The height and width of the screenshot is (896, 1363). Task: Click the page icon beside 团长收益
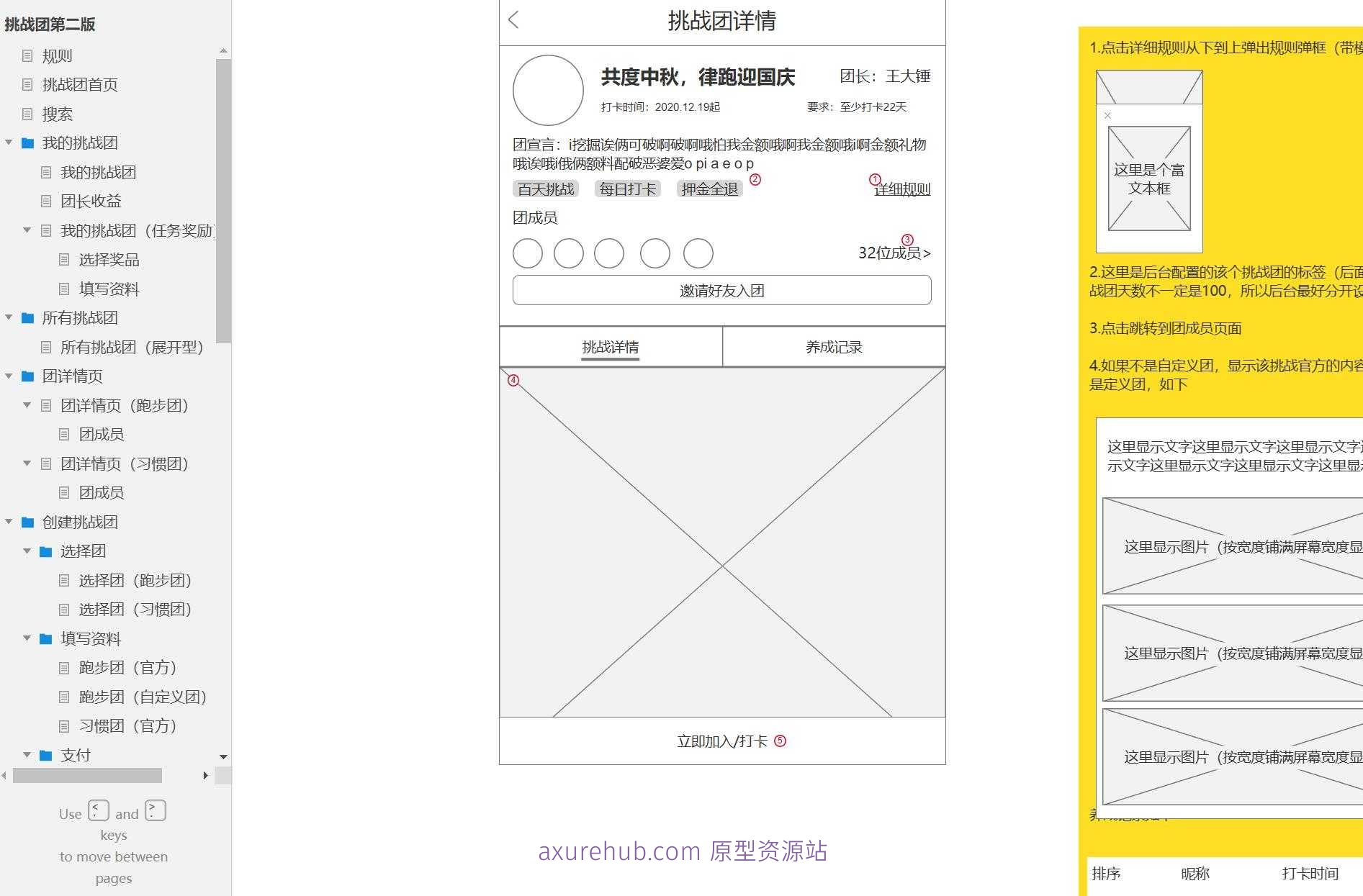point(46,201)
